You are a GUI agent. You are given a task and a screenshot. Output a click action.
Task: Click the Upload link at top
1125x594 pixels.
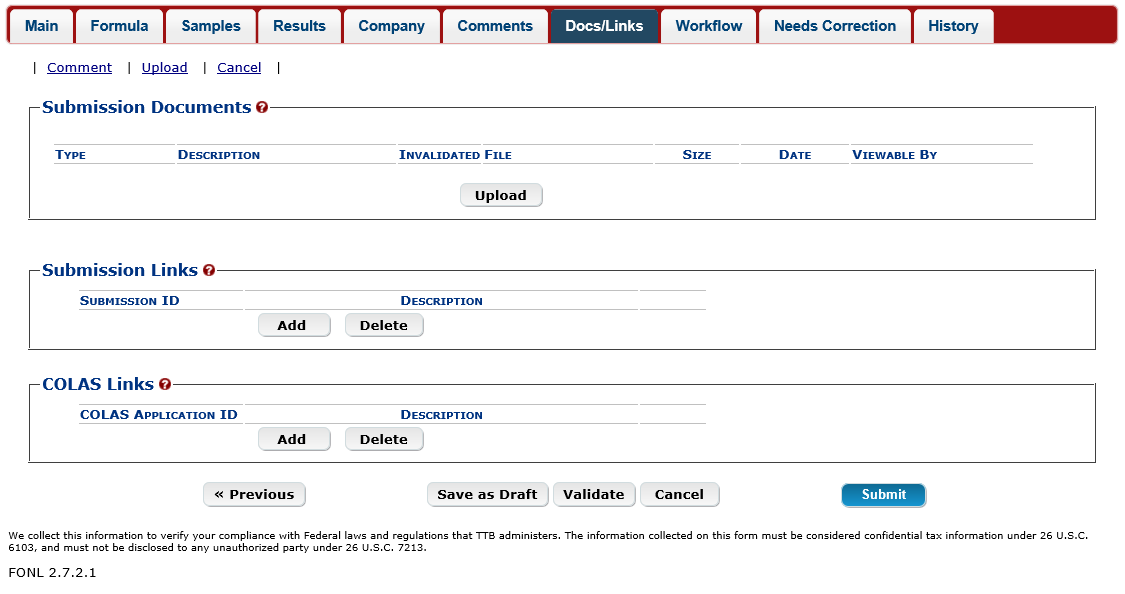(x=165, y=68)
